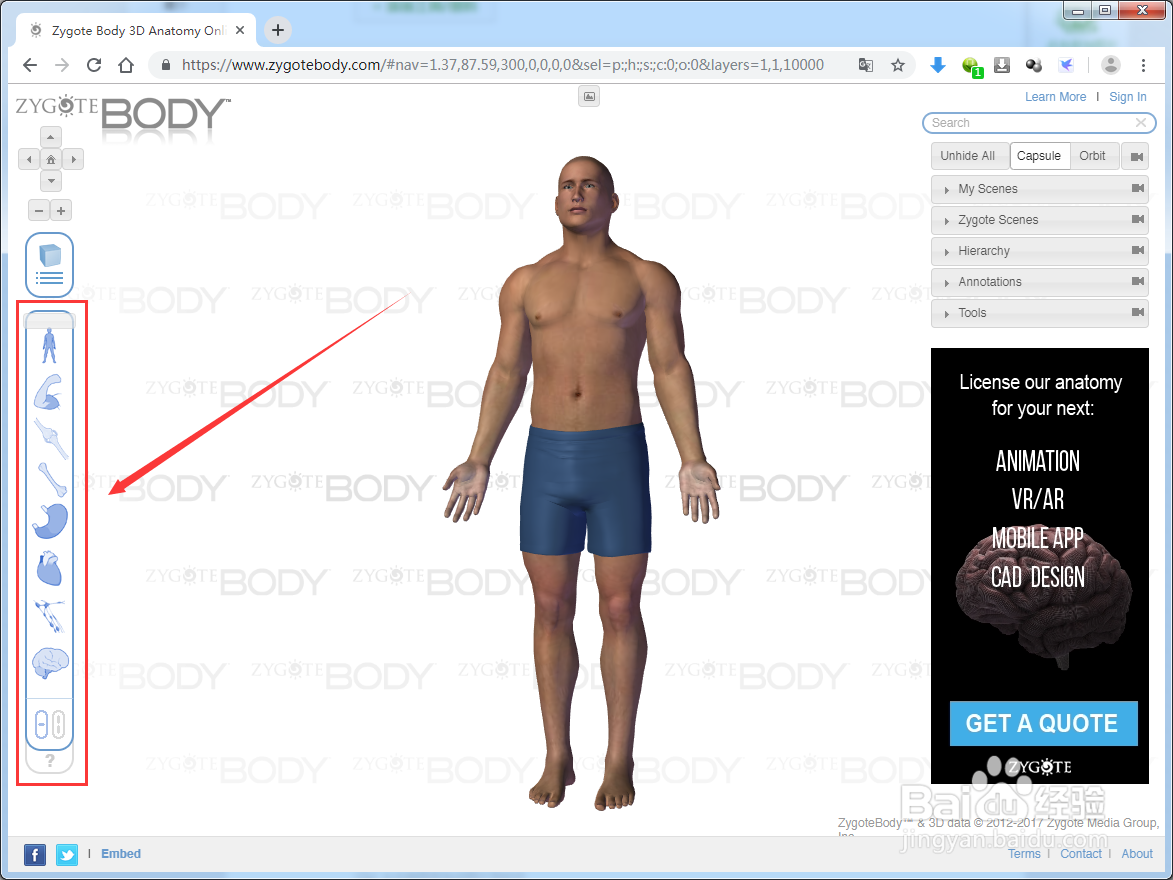
Task: Clear the search box with X
Action: pos(1141,123)
